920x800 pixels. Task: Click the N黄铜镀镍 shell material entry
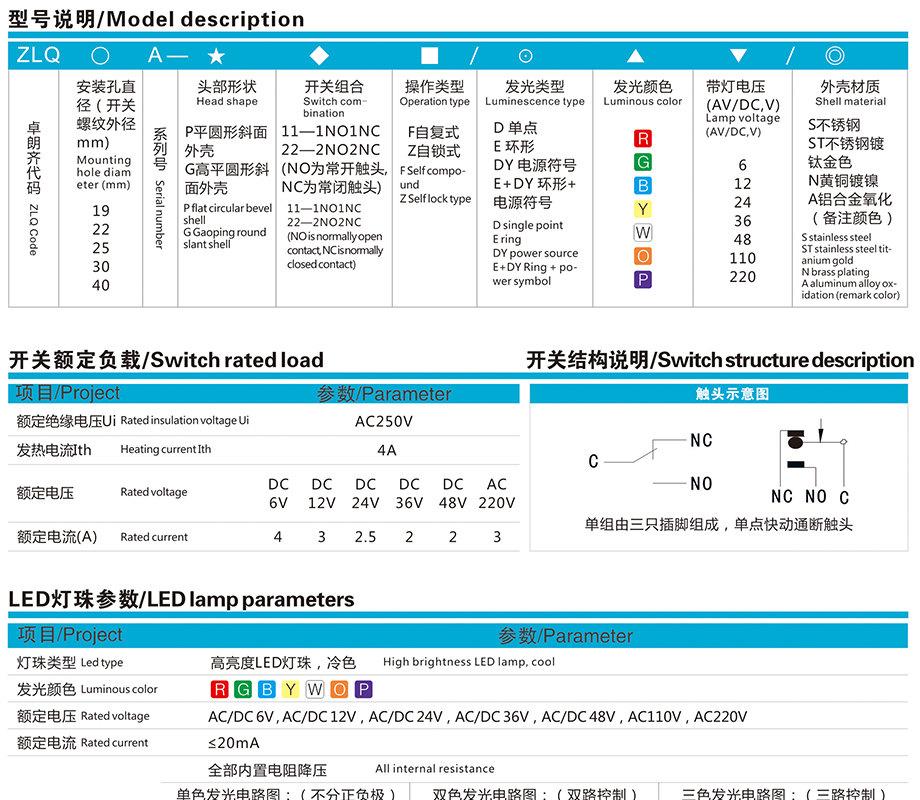pyautogui.click(x=843, y=181)
